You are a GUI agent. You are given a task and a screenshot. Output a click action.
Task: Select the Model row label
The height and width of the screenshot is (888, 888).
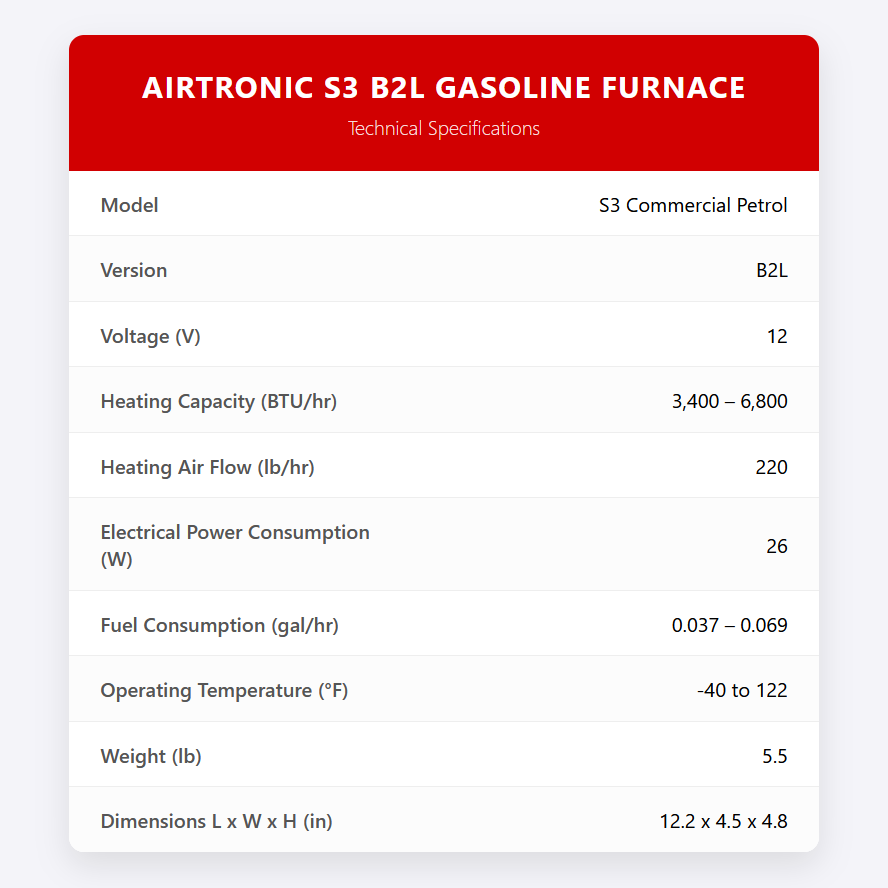click(x=129, y=206)
